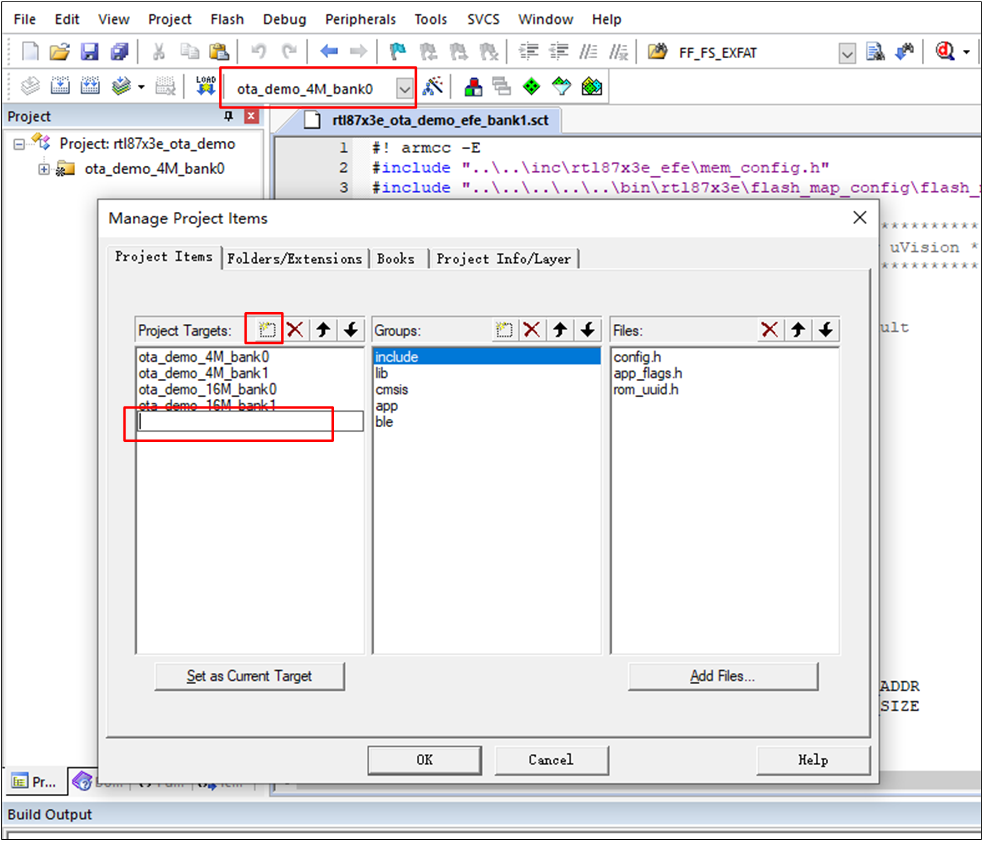Viewport: 983px width, 841px height.
Task: Confirm dialog with OK
Action: [424, 760]
